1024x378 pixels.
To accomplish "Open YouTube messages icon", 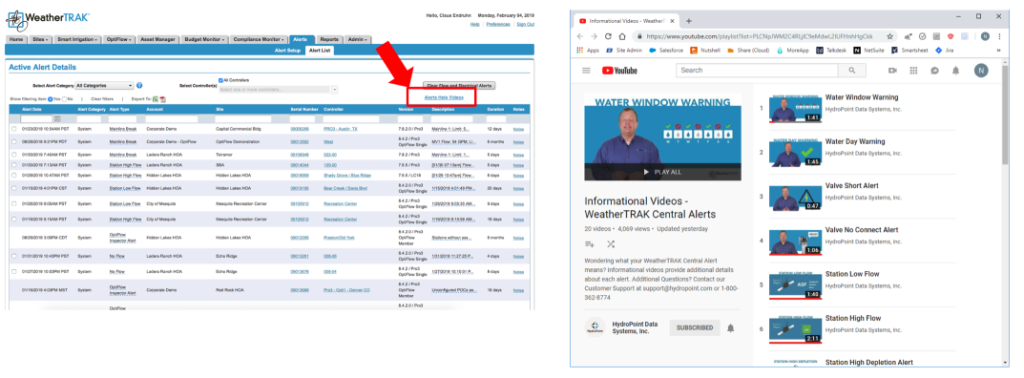I will pyautogui.click(x=935, y=71).
